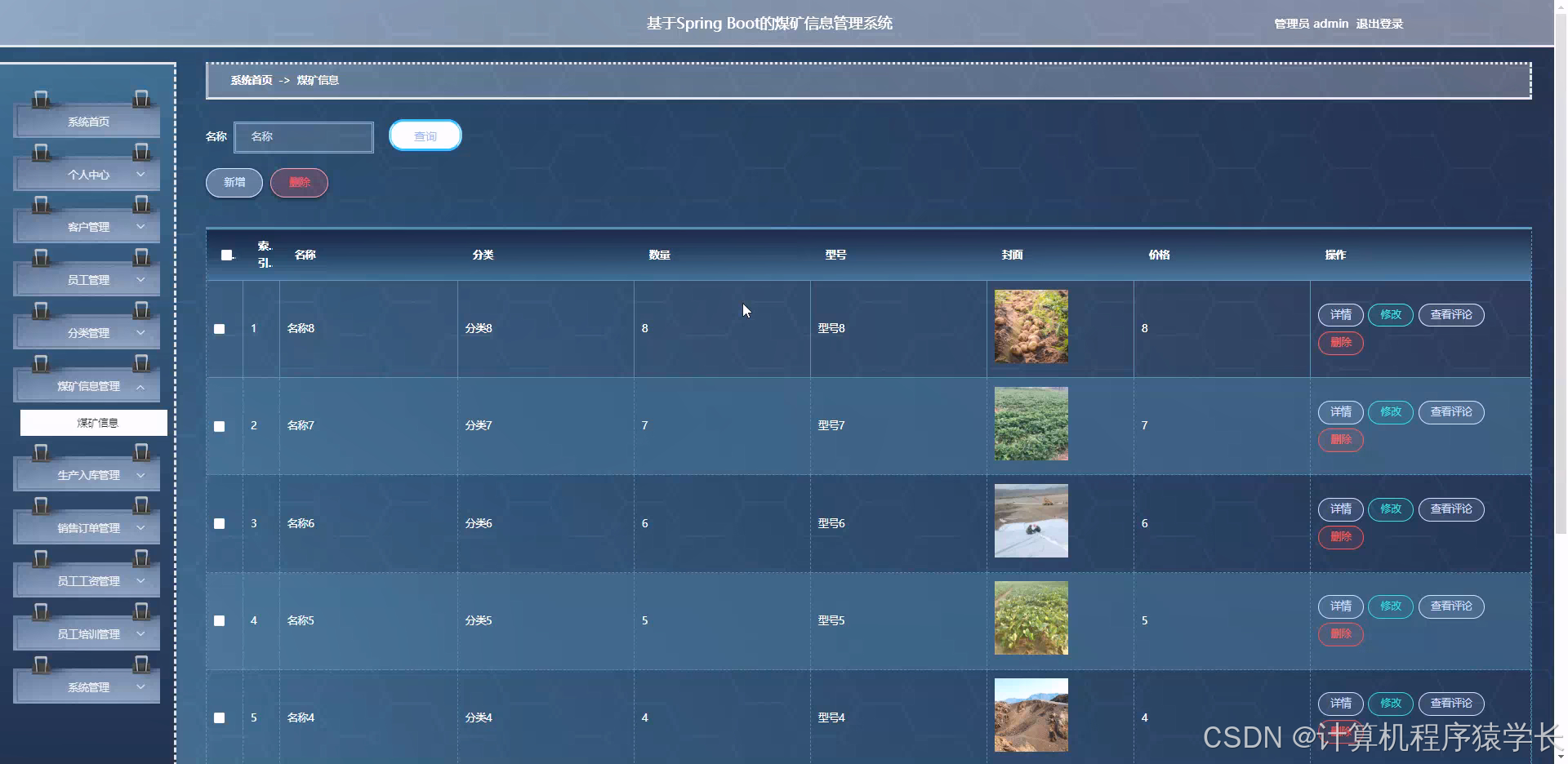This screenshot has width=1568, height=764.
Task: Click 查看评论 for row 名称6
Action: click(1451, 509)
